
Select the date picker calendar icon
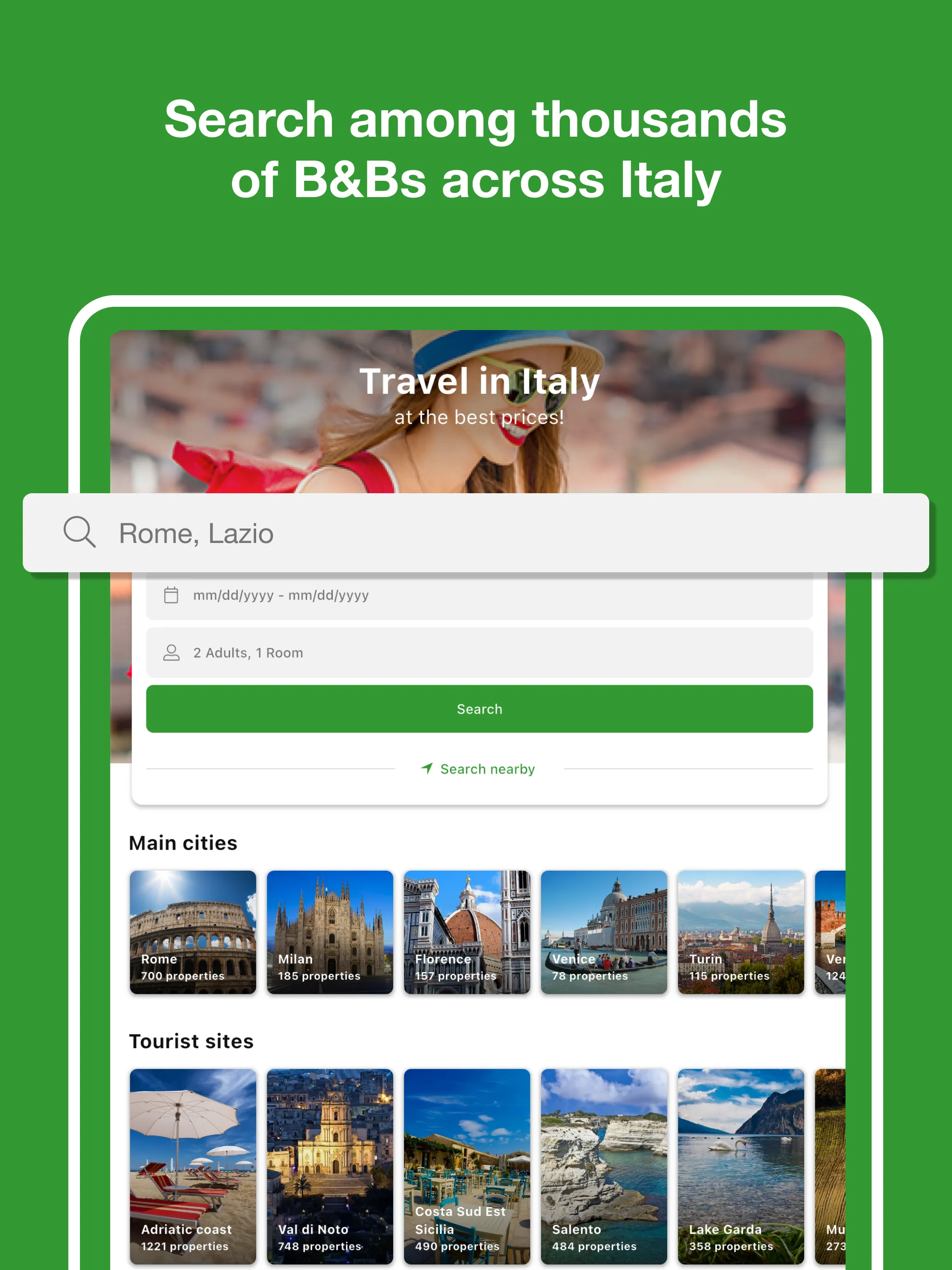point(171,595)
